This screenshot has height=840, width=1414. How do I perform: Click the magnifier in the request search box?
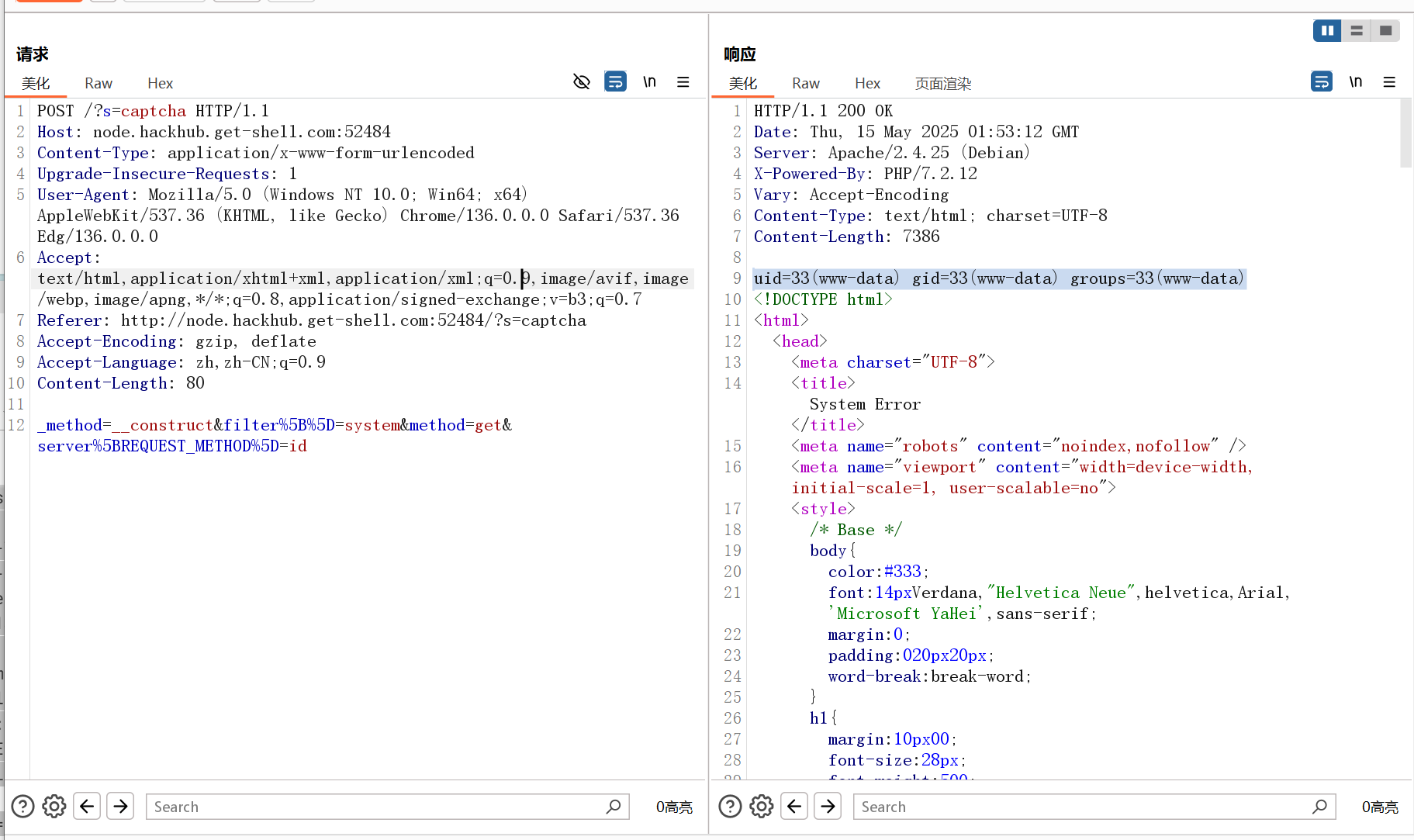pos(612,807)
